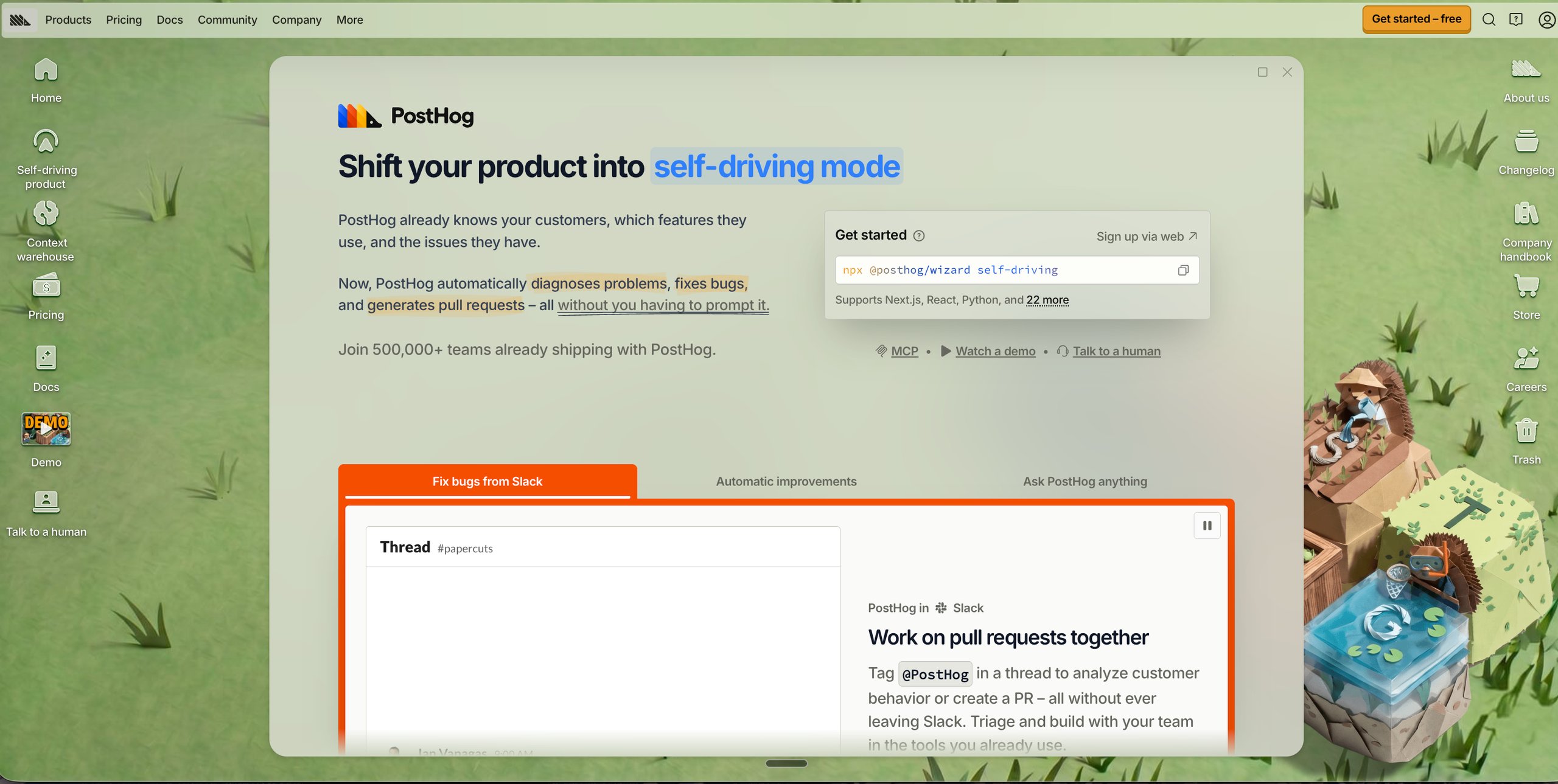
Task: Open the Talk to a human desktop icon
Action: [46, 514]
